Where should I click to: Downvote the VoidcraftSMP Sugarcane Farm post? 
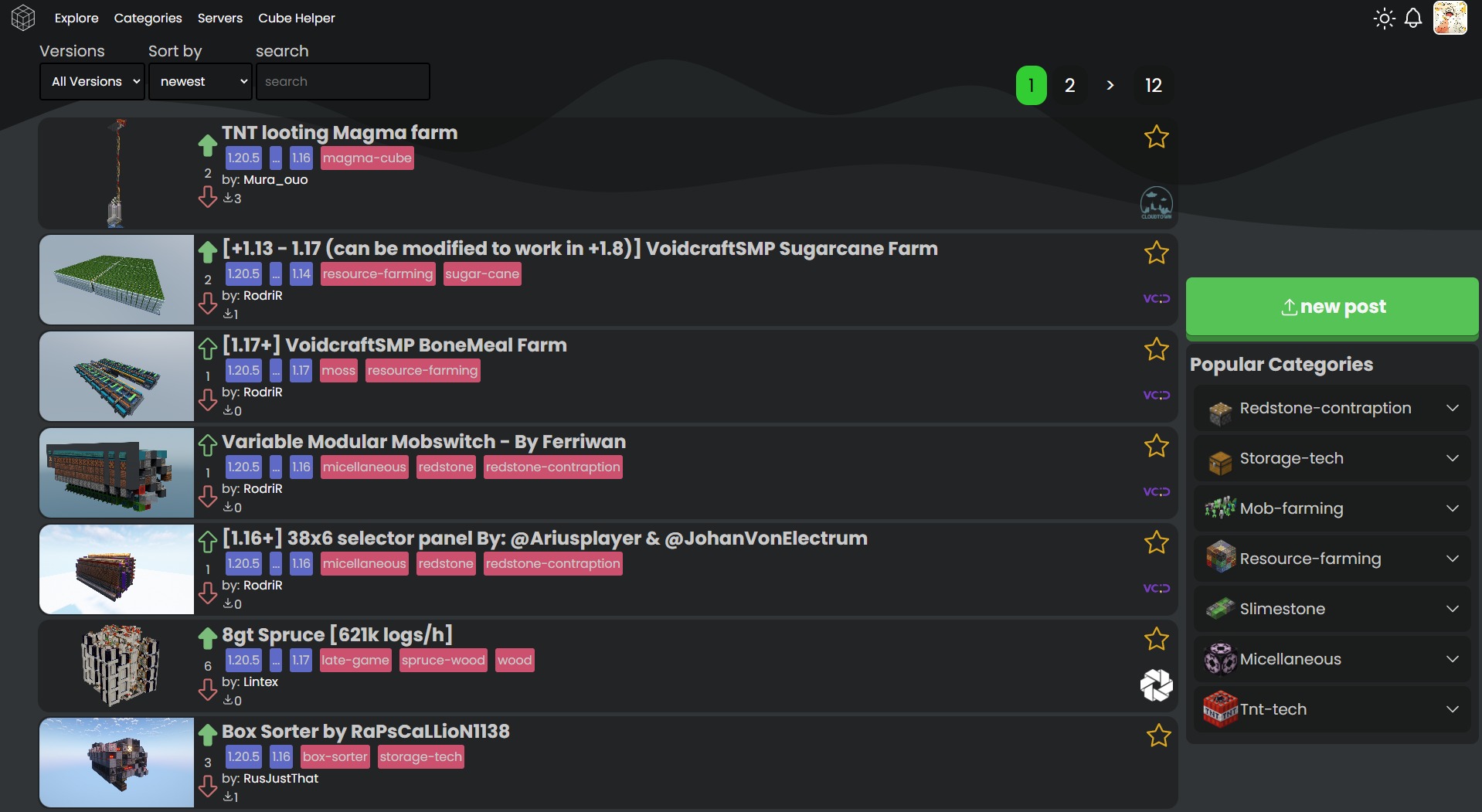[x=207, y=303]
